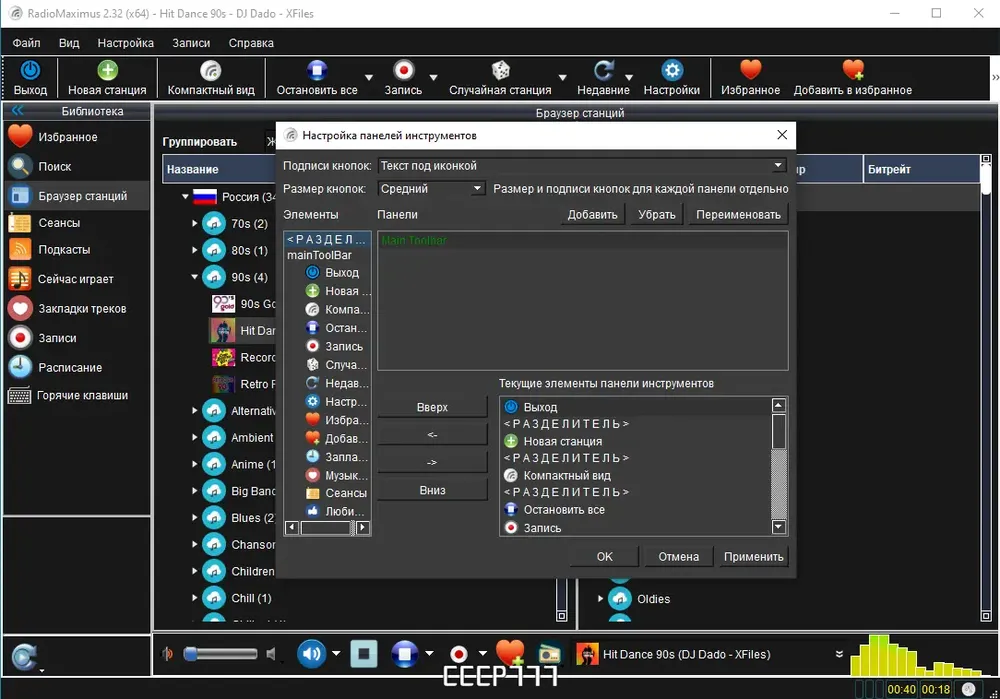Click heart-plus favorite icon in player bar
This screenshot has height=699, width=1000.
point(510,652)
